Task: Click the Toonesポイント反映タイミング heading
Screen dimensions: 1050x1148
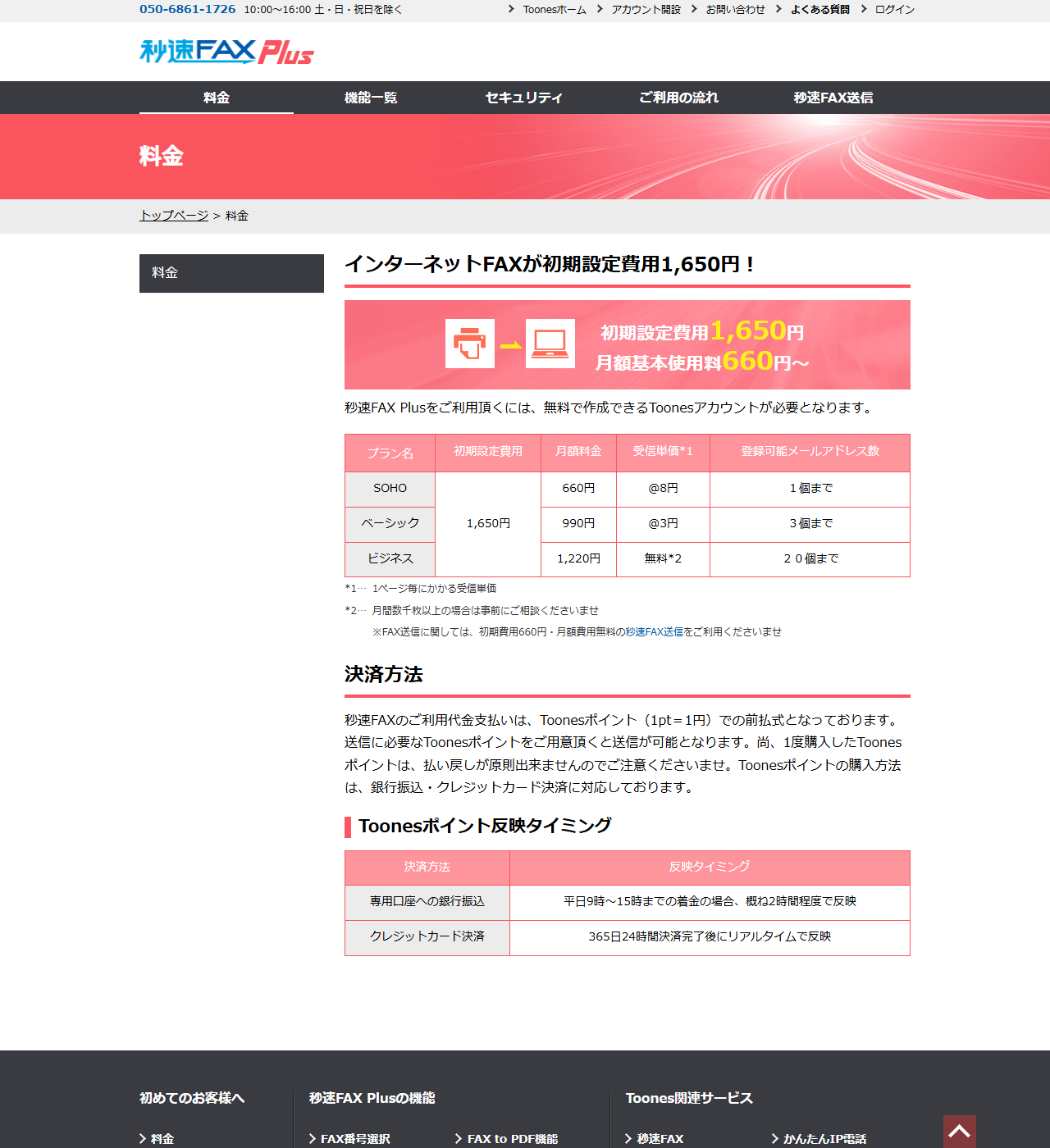Action: [x=485, y=826]
